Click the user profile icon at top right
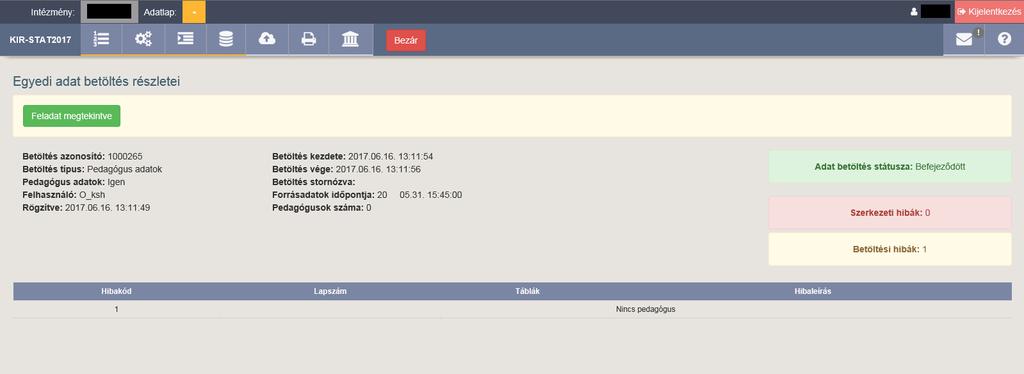Viewport: 1024px width, 374px height. coord(914,12)
